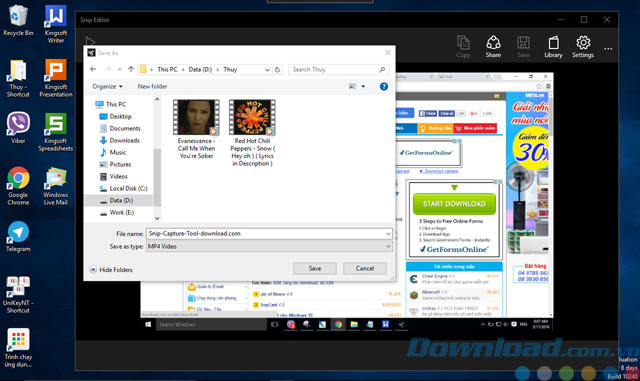Click New folder in Save As

pyautogui.click(x=152, y=86)
